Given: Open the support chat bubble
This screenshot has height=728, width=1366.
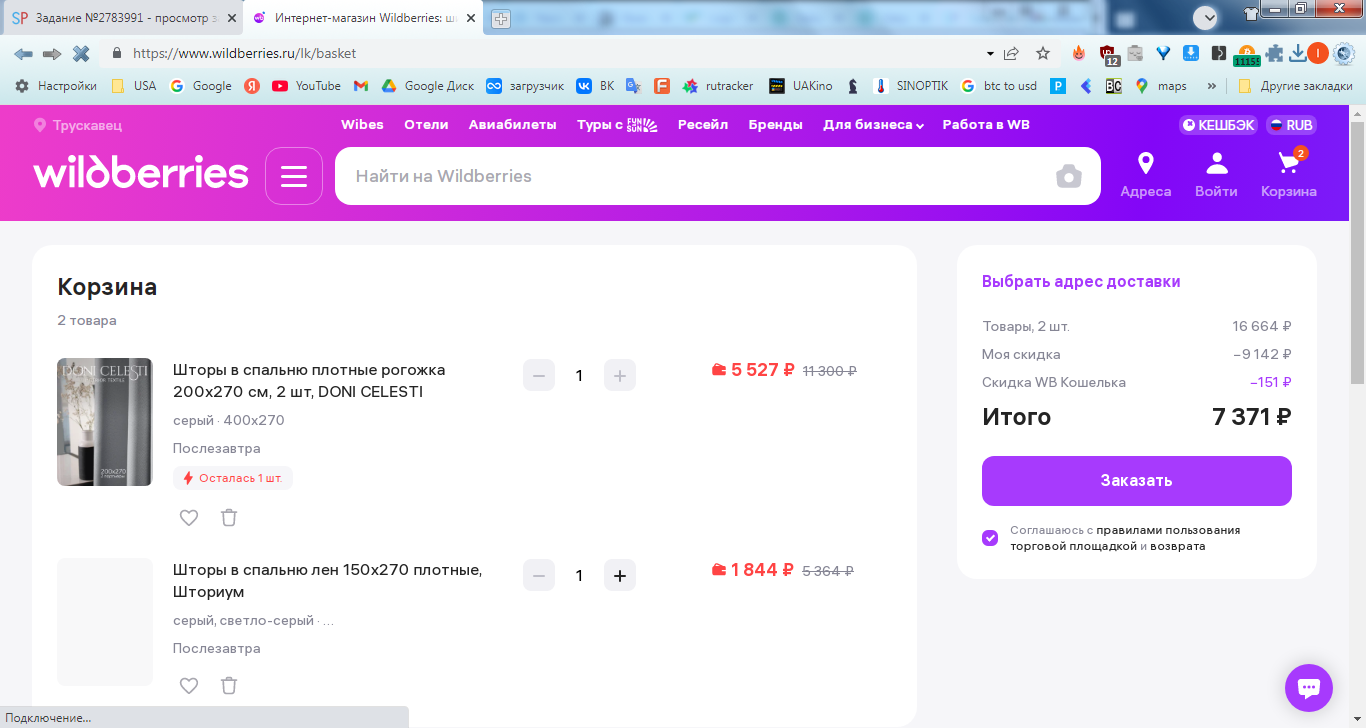Looking at the screenshot, I should coord(1309,688).
